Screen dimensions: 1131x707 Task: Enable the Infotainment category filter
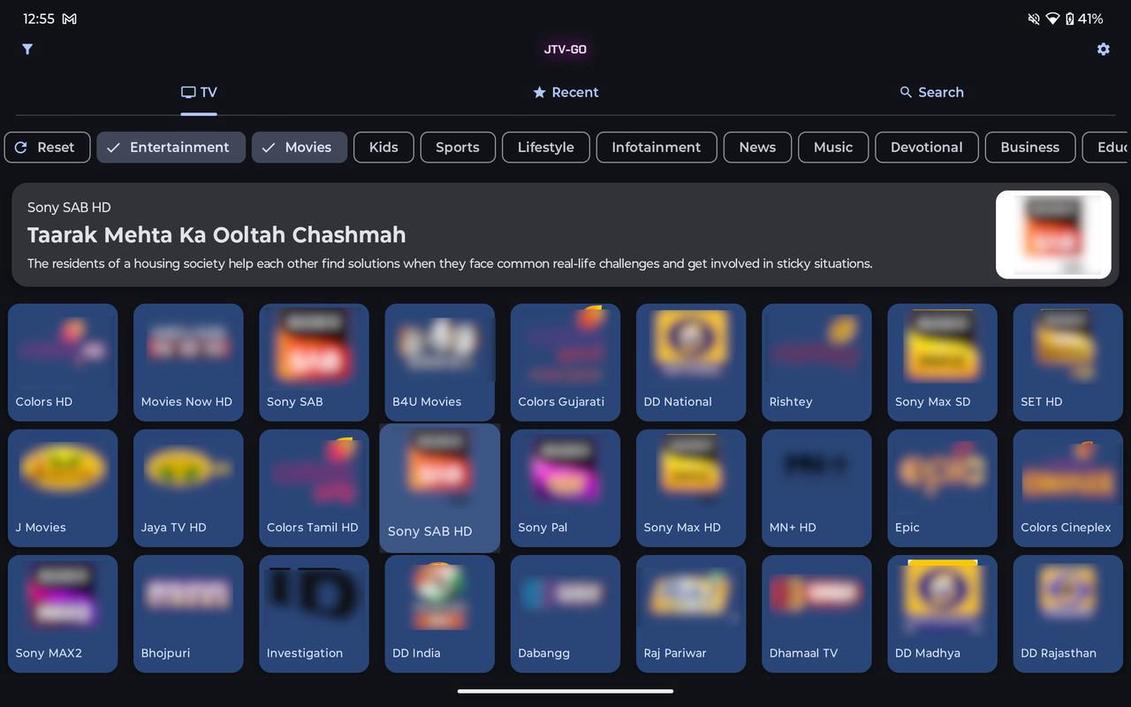(656, 147)
